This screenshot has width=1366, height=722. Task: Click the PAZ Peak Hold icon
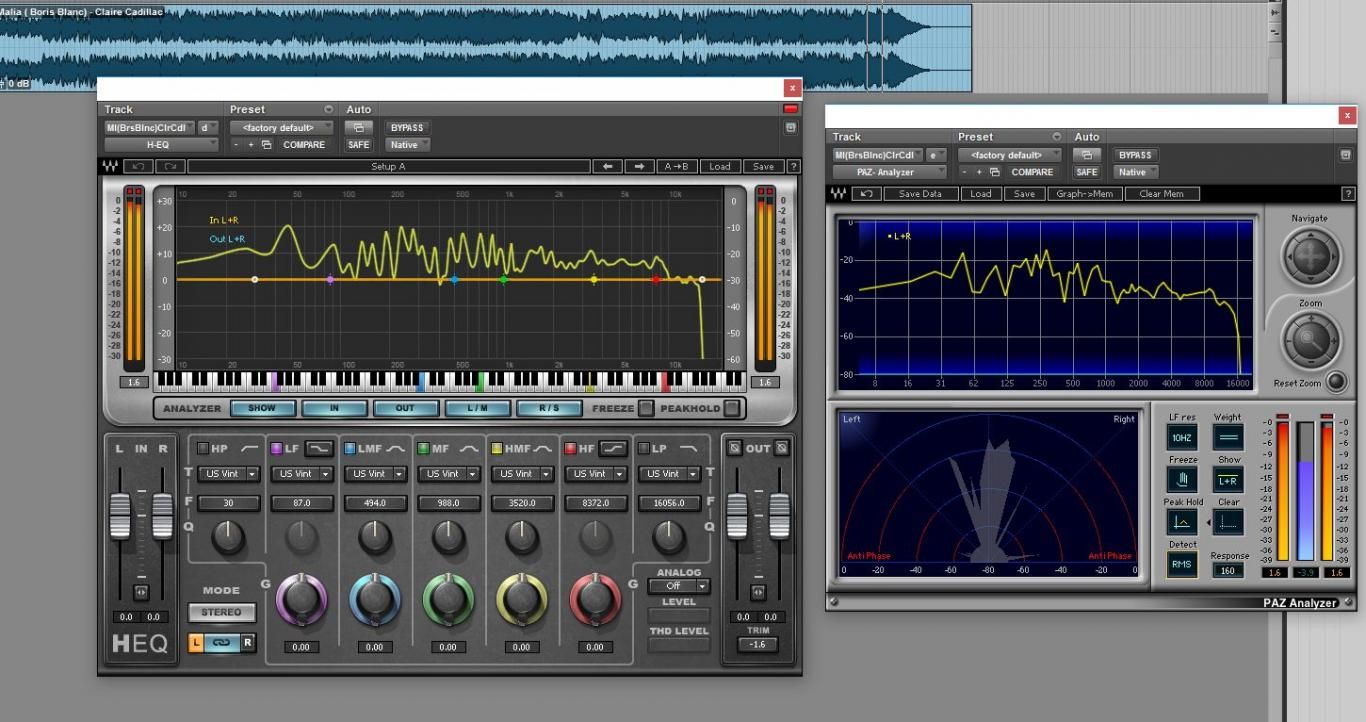click(x=1182, y=522)
